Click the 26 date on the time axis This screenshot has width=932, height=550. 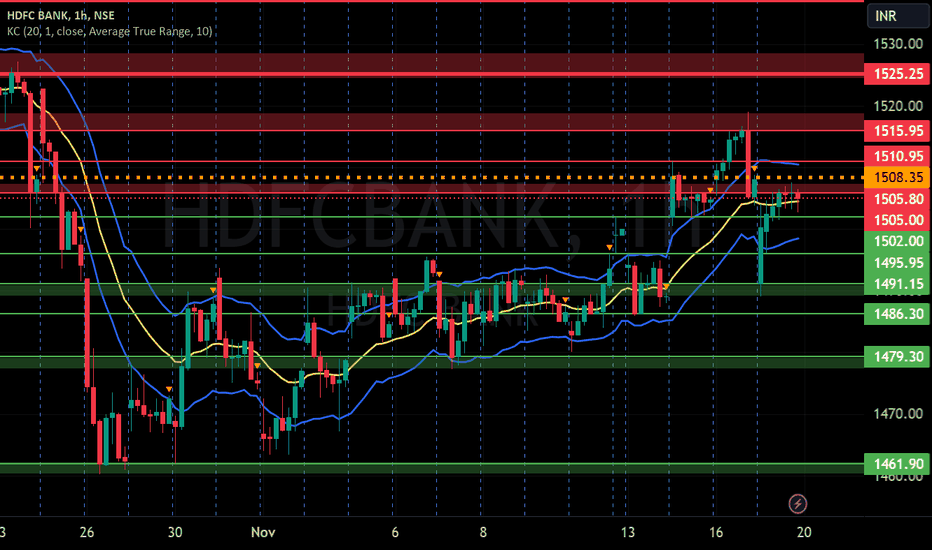click(x=87, y=532)
